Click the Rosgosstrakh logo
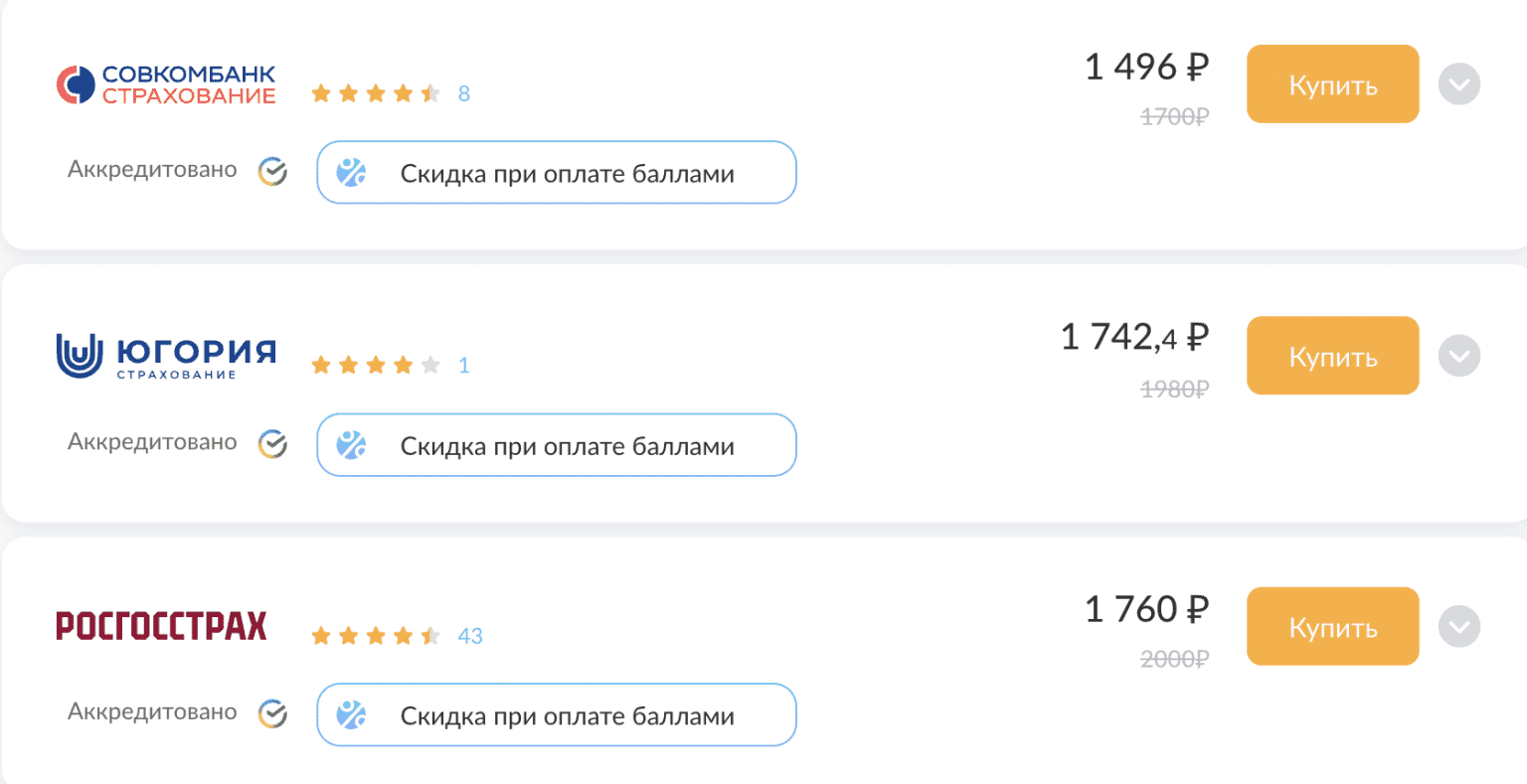1527x784 pixels. coord(161,626)
